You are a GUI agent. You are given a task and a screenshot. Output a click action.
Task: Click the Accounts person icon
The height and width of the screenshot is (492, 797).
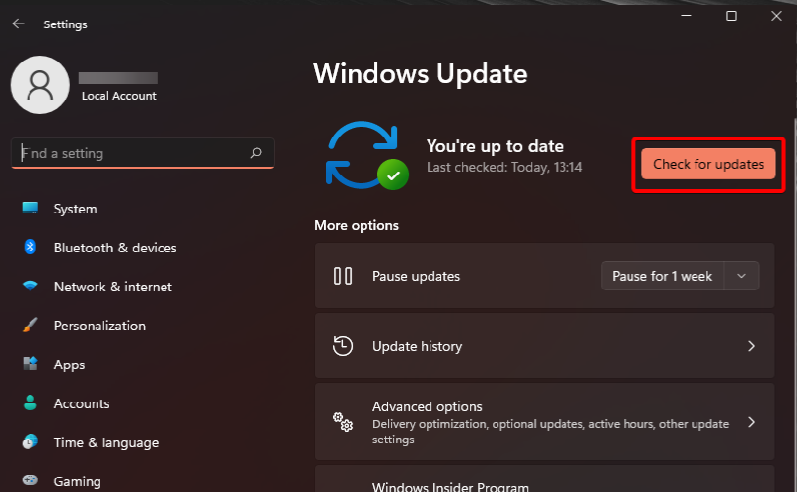click(30, 403)
